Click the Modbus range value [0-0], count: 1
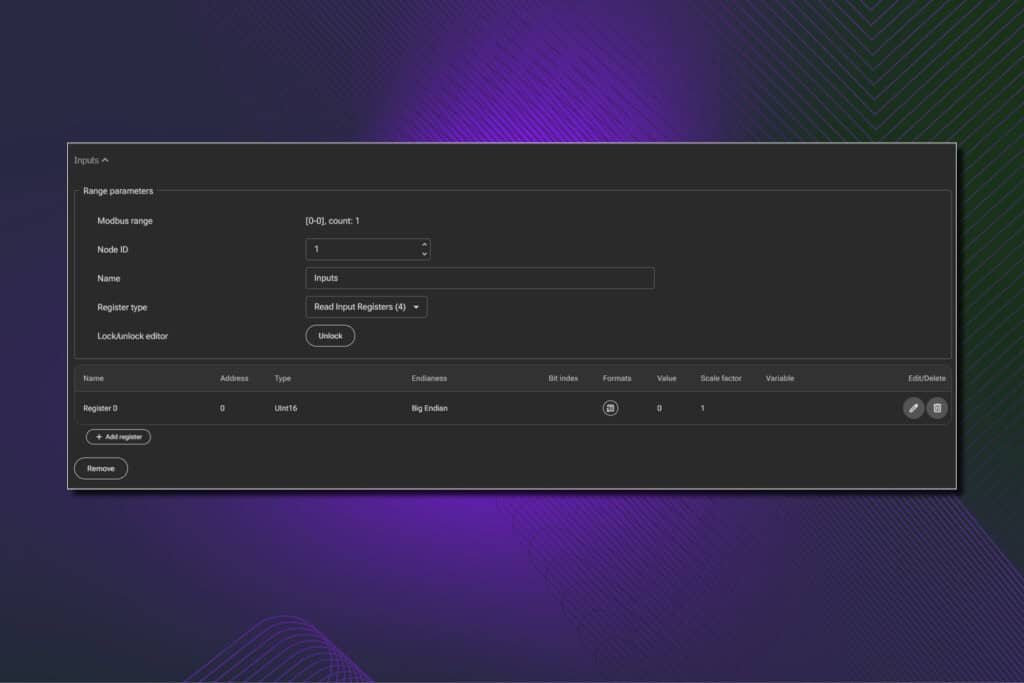This screenshot has height=683, width=1024. [x=332, y=221]
